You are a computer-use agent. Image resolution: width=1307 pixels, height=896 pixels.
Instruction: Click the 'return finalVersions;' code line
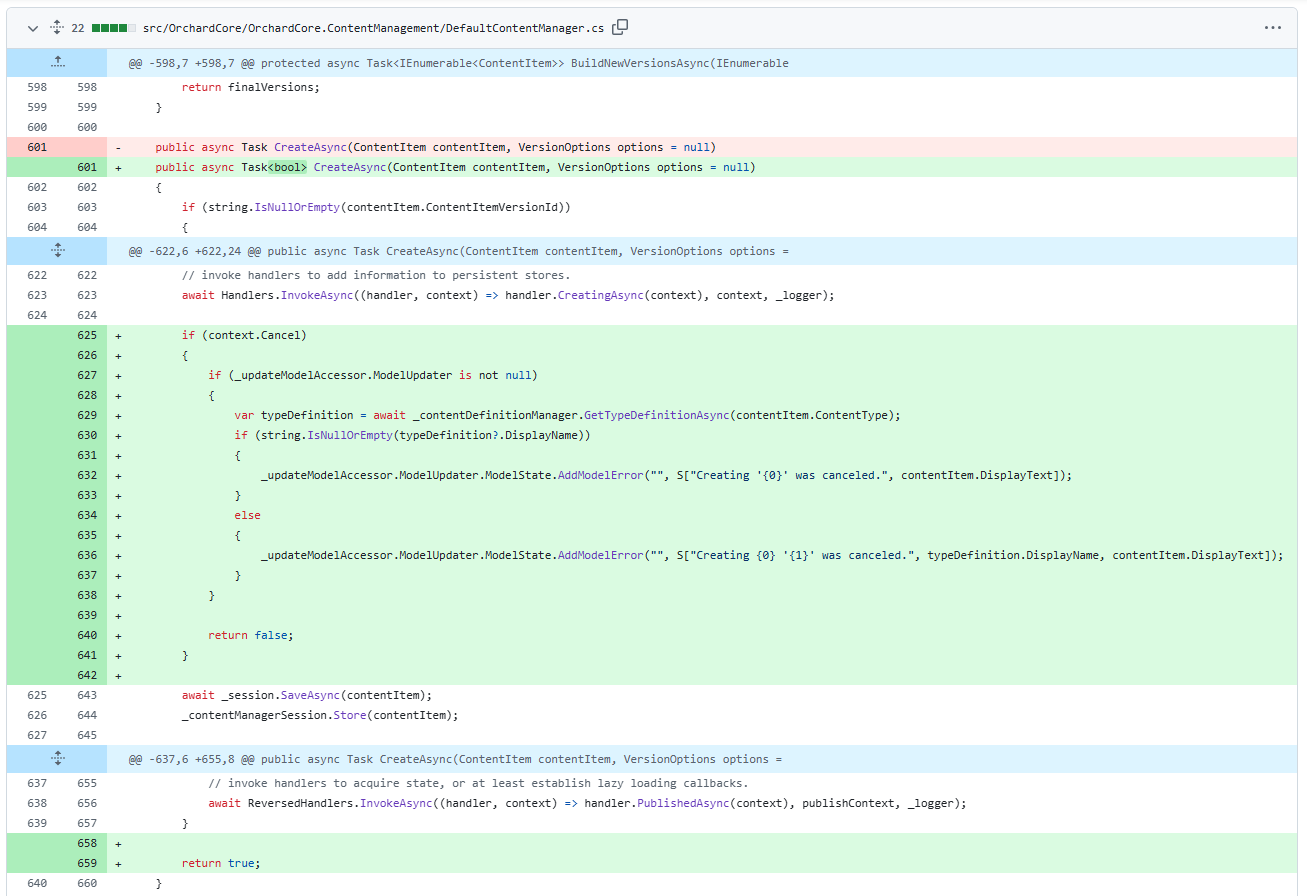click(x=251, y=87)
